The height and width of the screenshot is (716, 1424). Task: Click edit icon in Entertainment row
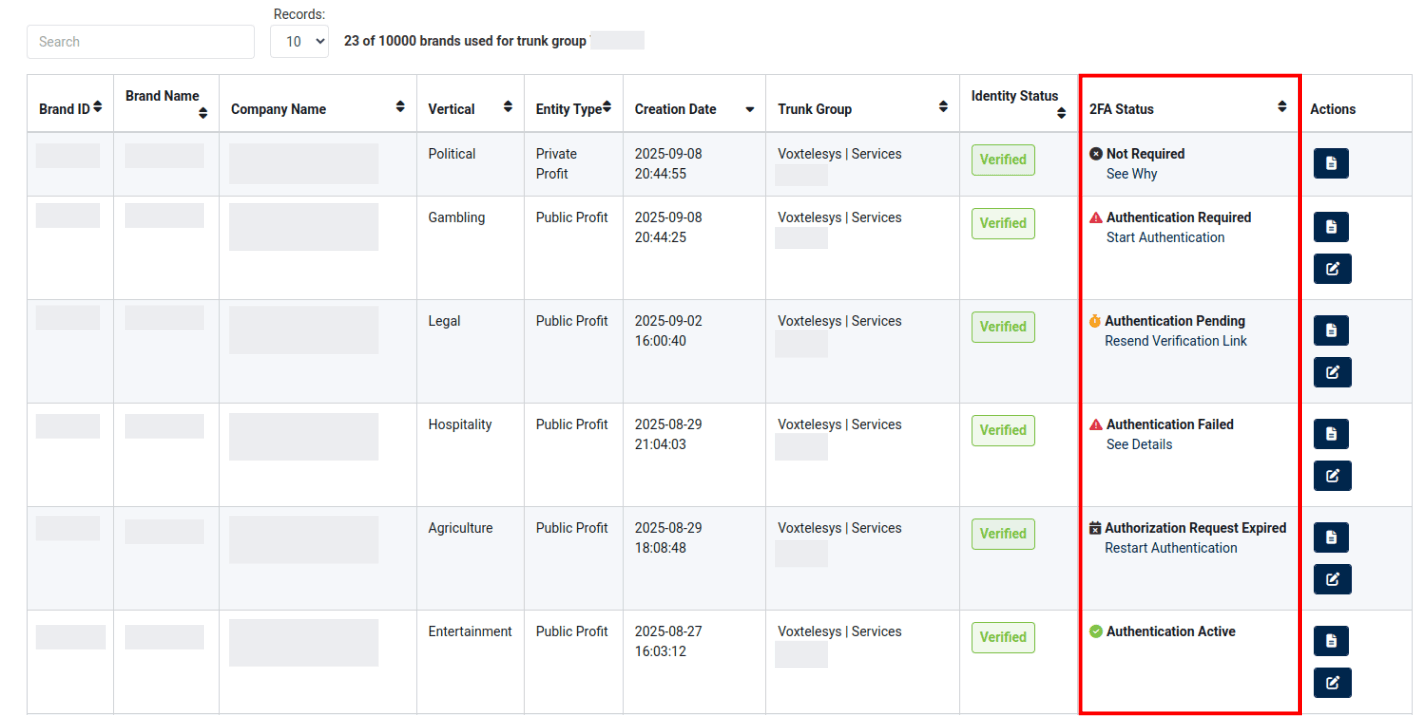1331,683
